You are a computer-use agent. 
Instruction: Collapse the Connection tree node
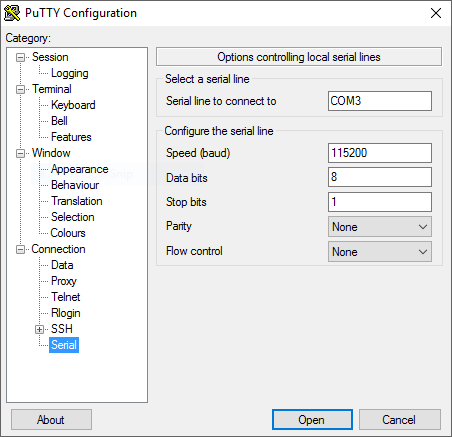pyautogui.click(x=21, y=250)
